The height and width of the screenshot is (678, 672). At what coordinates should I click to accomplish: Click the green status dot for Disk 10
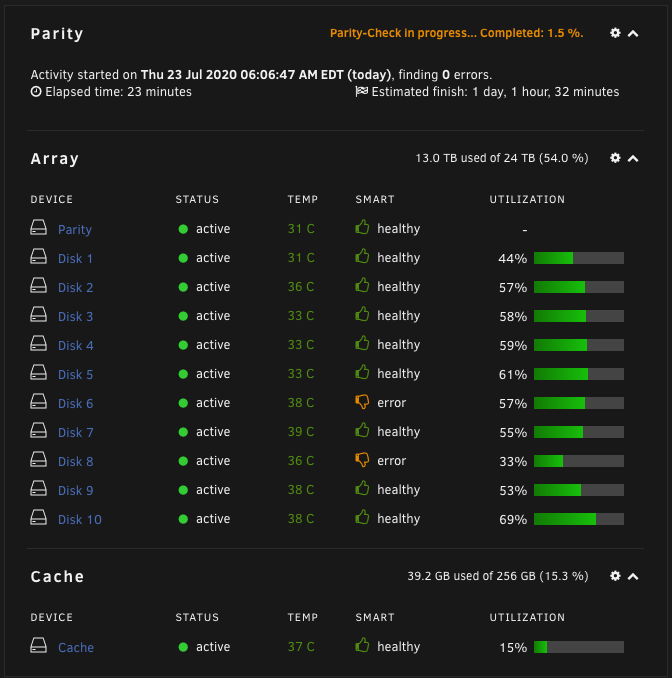tap(183, 519)
